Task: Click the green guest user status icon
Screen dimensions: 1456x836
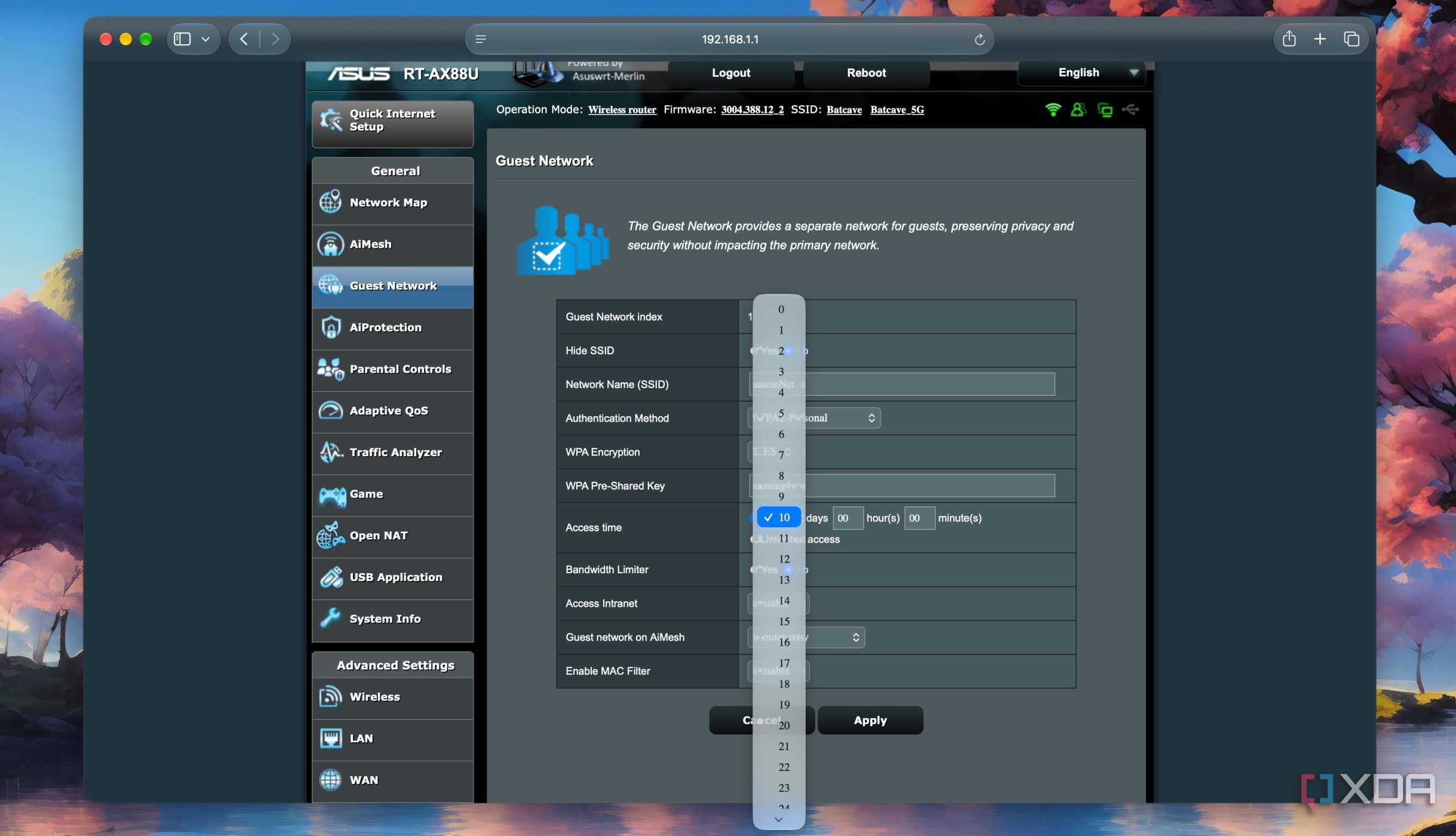Action: (x=1078, y=109)
